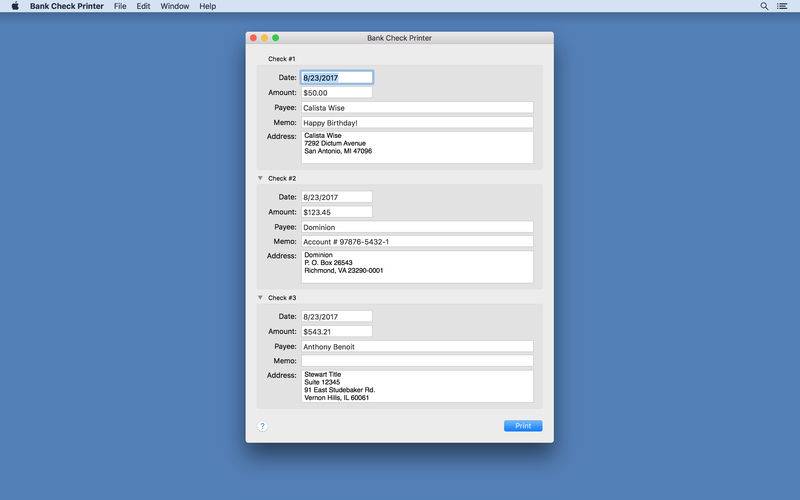Image resolution: width=800 pixels, height=500 pixels.
Task: Close the Bank Check Printer window
Action: click(x=253, y=38)
